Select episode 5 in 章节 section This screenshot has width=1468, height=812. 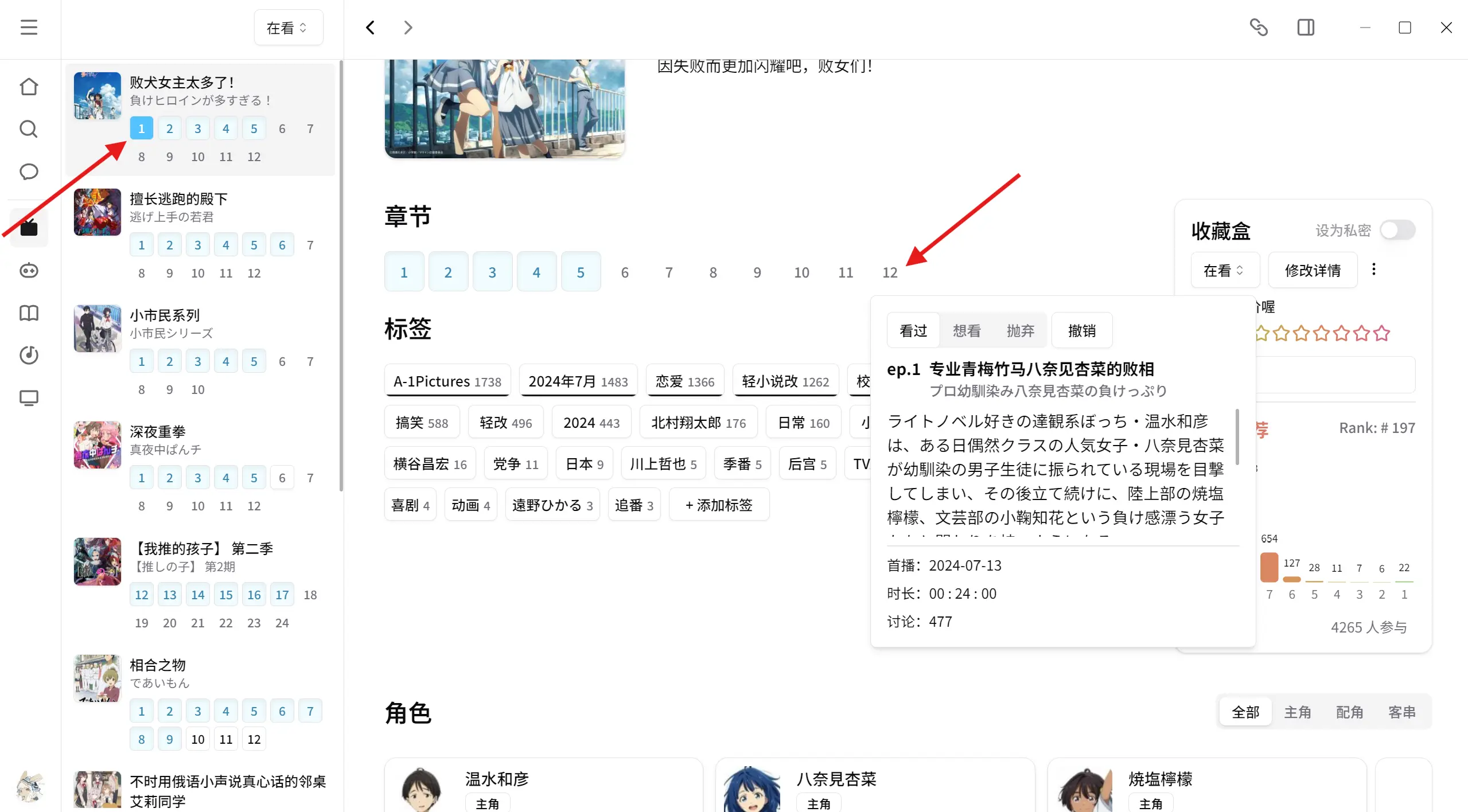[581, 272]
